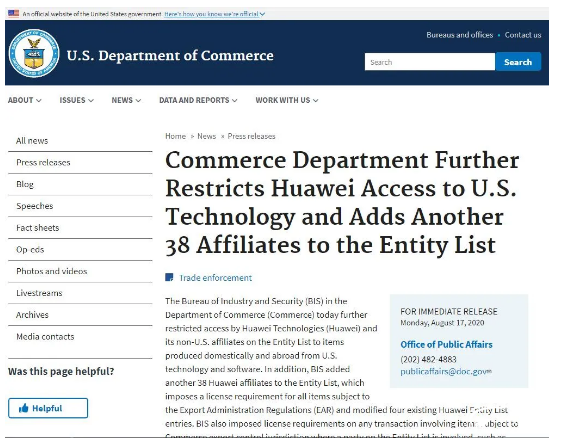Open the ISSUES dropdown menu
563x439 pixels.
[76, 100]
